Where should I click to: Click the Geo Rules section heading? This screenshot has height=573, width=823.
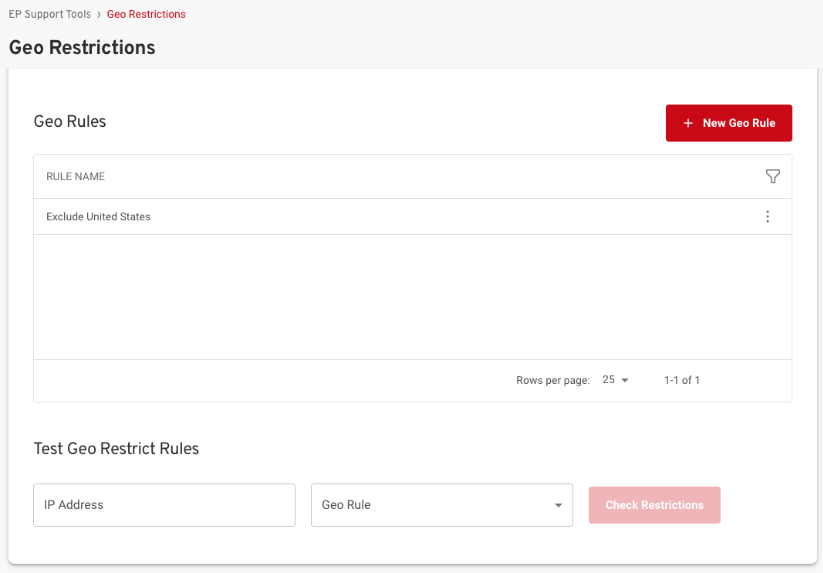click(70, 121)
